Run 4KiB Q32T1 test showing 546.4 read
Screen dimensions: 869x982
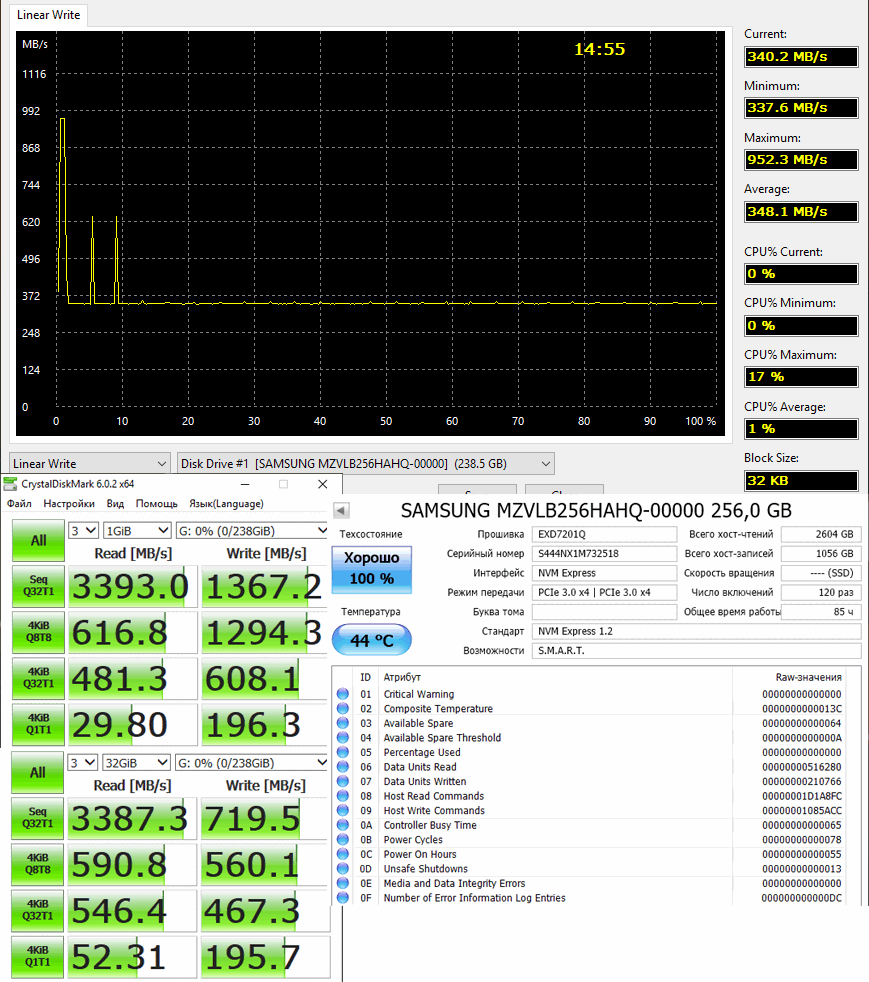pyautogui.click(x=38, y=911)
